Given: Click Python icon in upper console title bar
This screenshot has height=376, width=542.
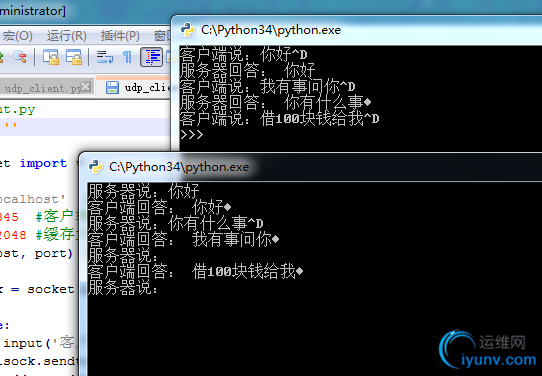Looking at the screenshot, I should [x=188, y=30].
